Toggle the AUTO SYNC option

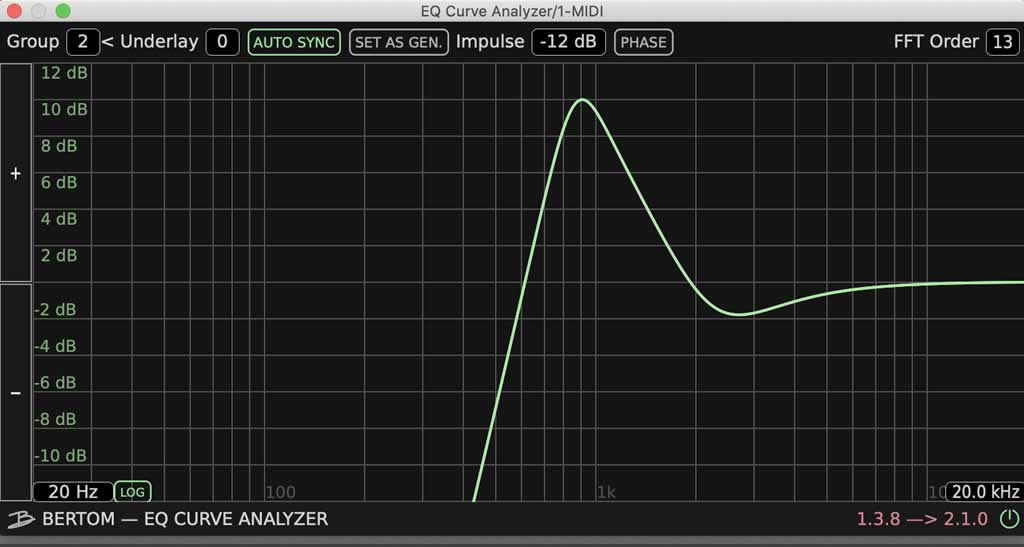[295, 43]
